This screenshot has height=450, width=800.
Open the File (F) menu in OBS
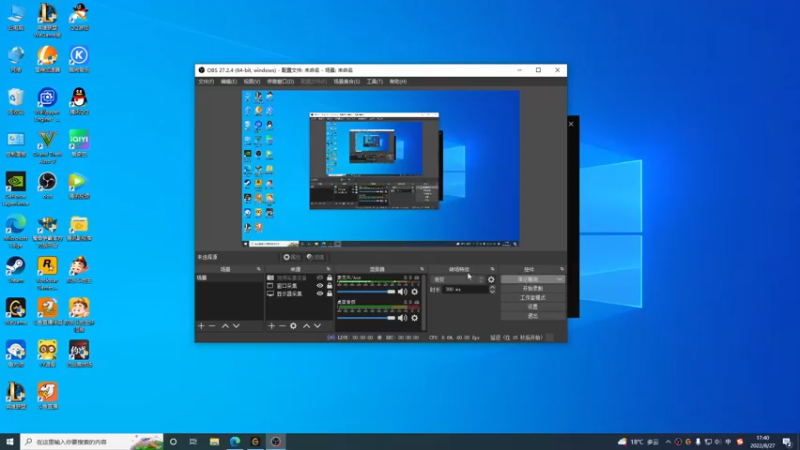coord(206,82)
